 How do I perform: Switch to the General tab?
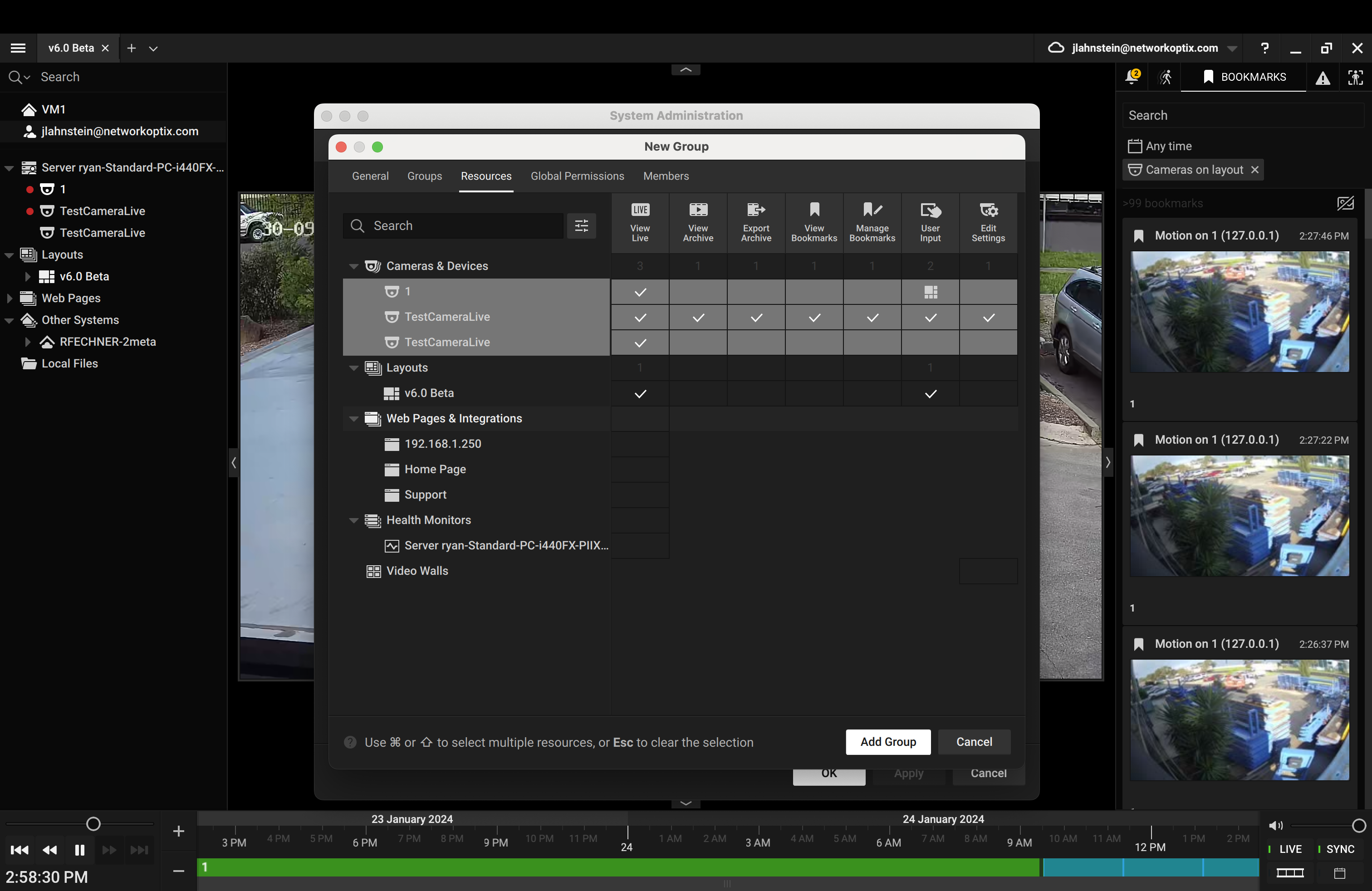[370, 176]
